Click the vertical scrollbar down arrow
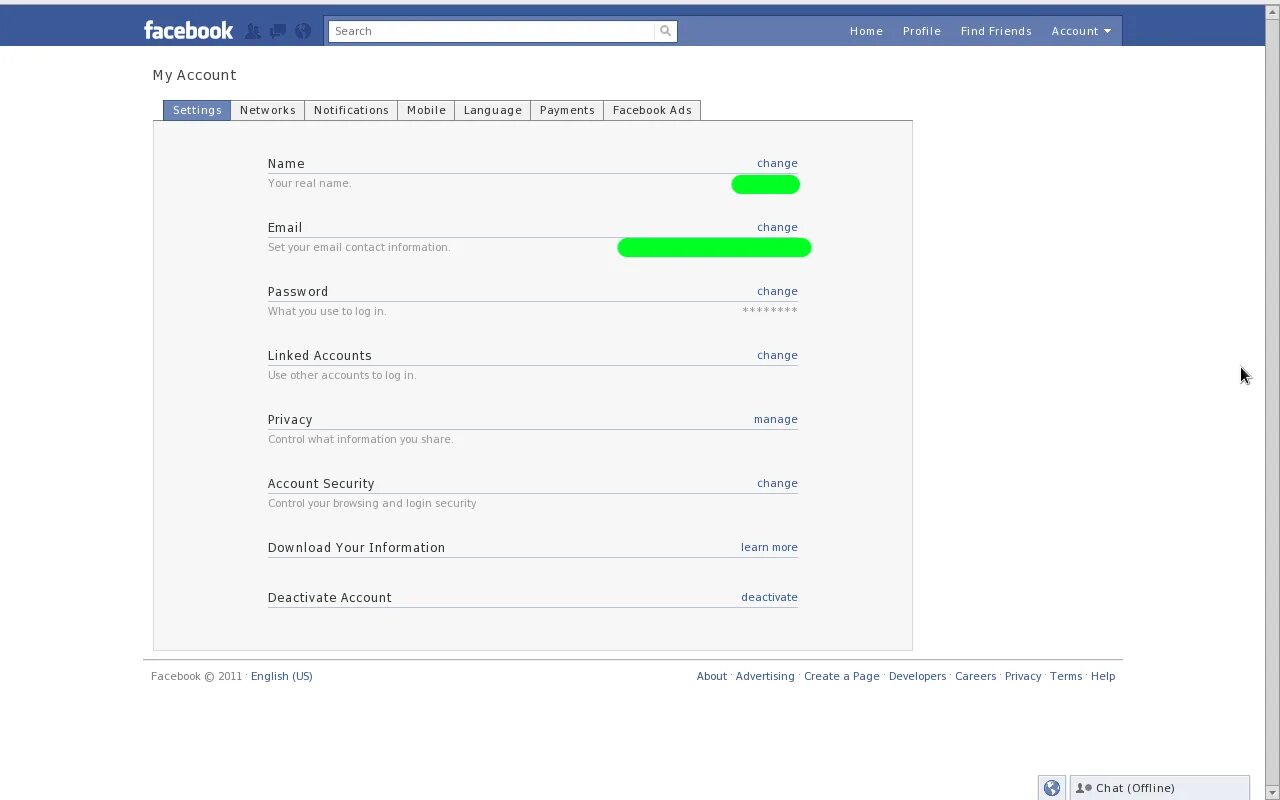The image size is (1280, 800). pos(1272,792)
